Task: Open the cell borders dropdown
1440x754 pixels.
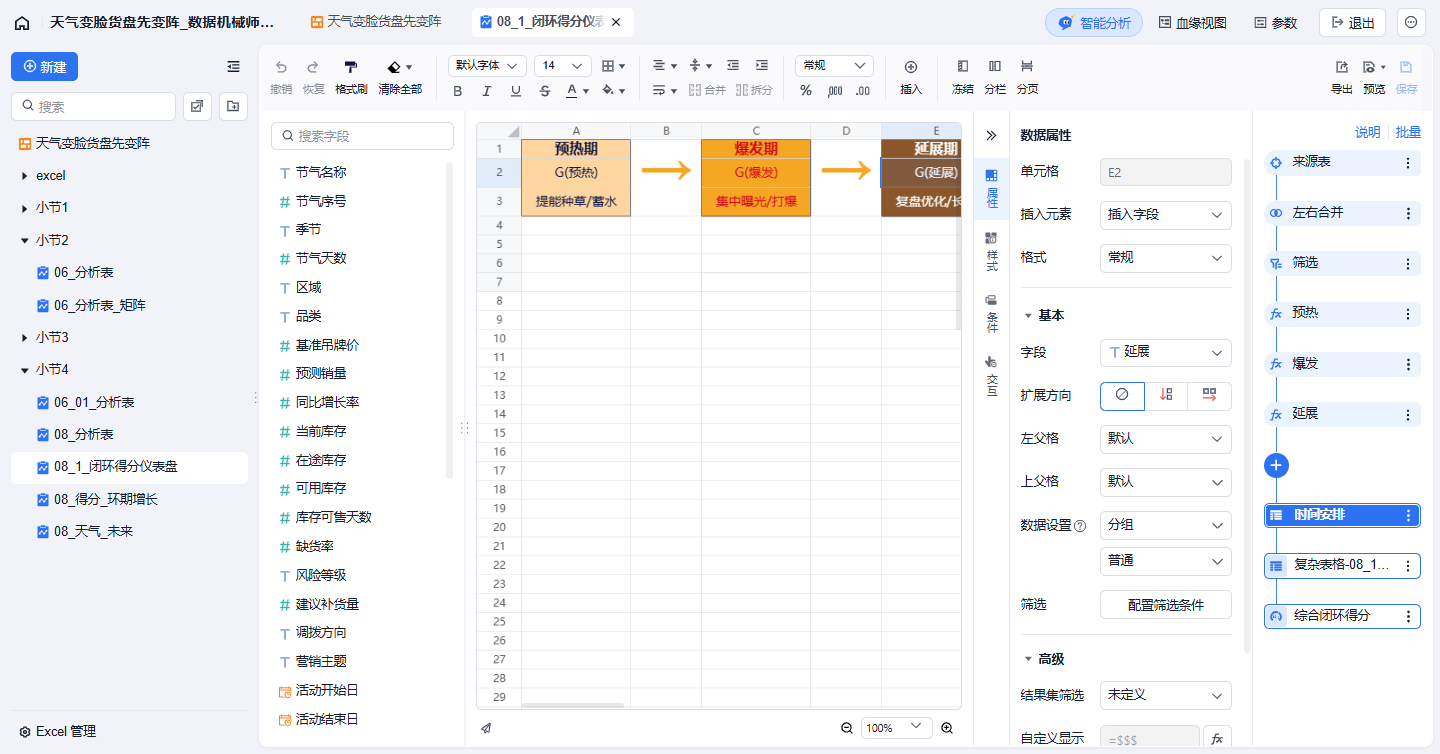Action: point(613,66)
